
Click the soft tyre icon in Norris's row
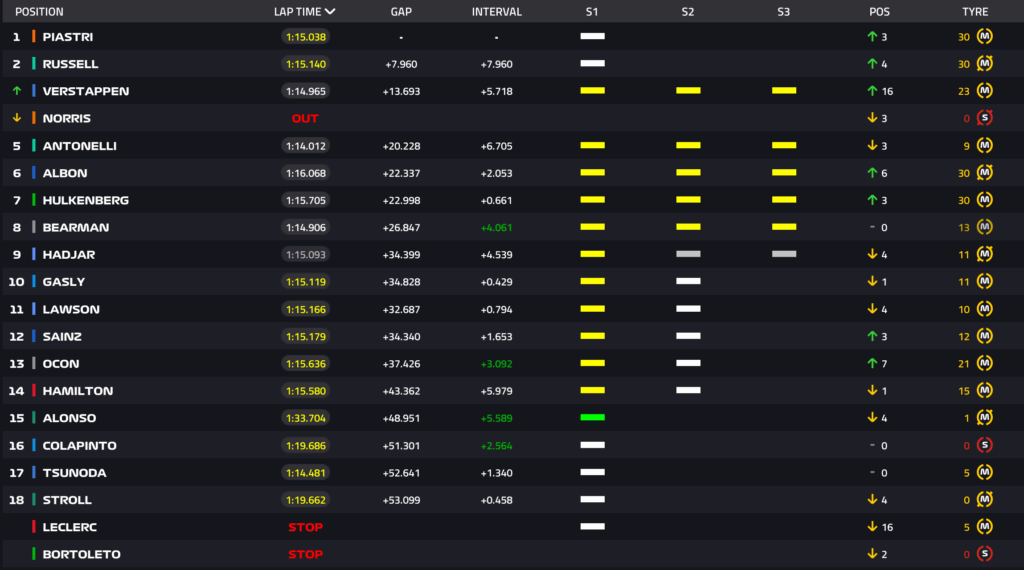(984, 118)
